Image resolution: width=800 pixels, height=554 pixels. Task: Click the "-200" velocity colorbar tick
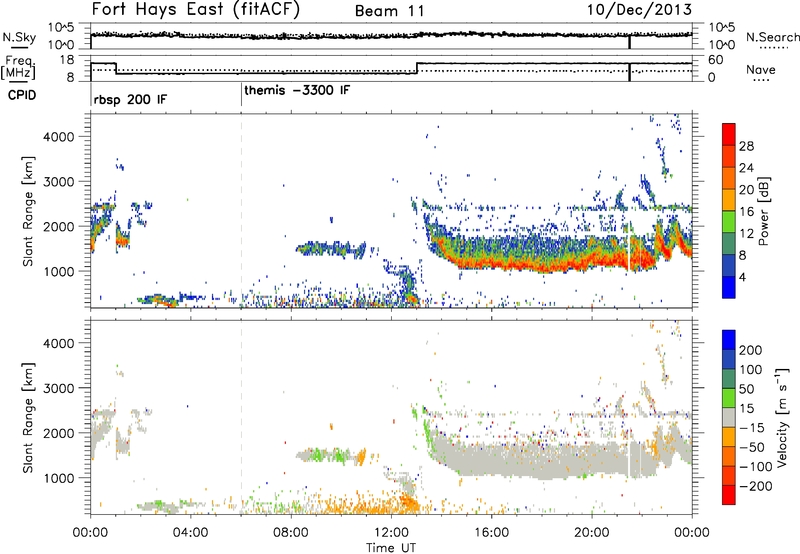point(755,486)
